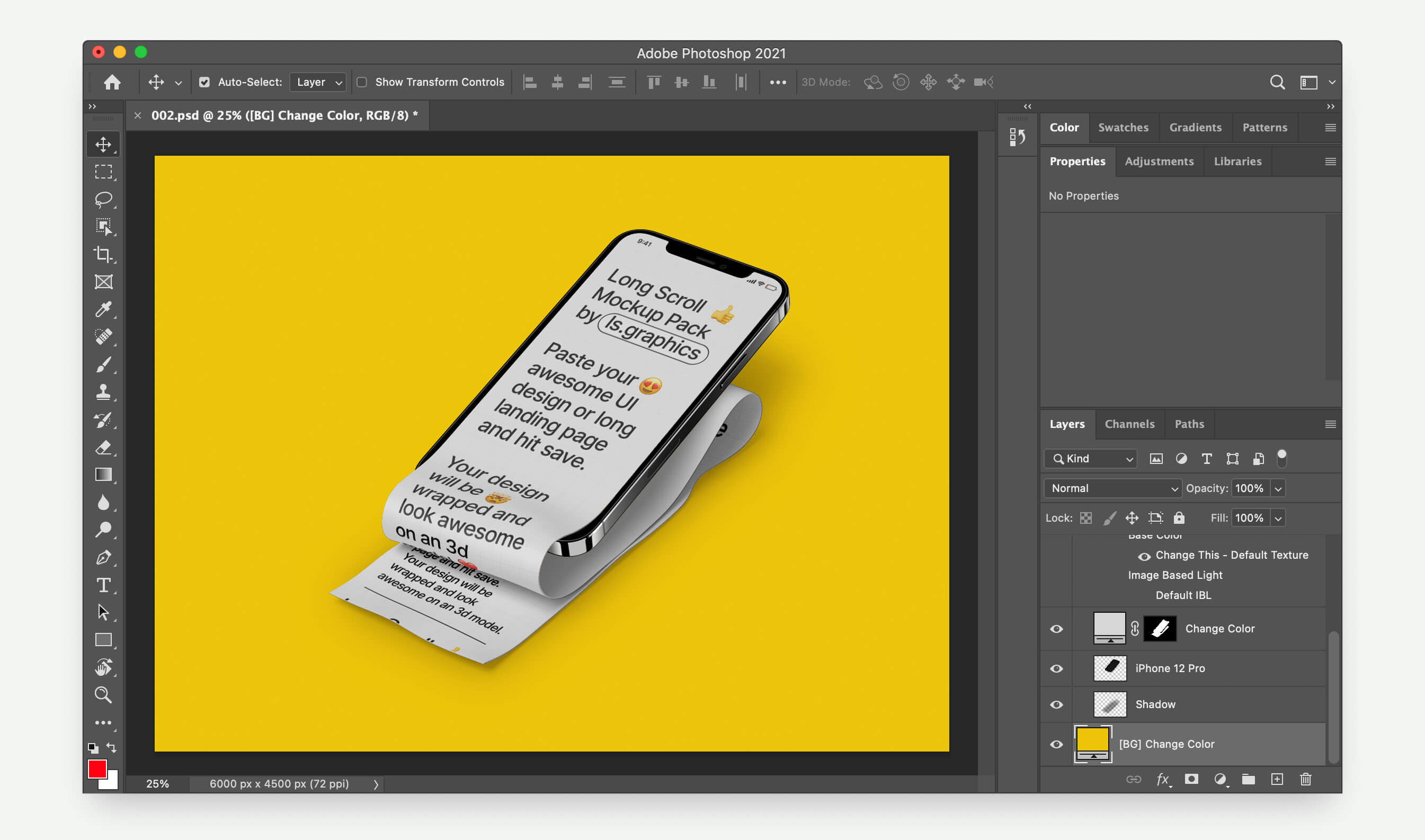Delete layer with the trash icon
Screen dimensions: 1425x840
(1305, 780)
